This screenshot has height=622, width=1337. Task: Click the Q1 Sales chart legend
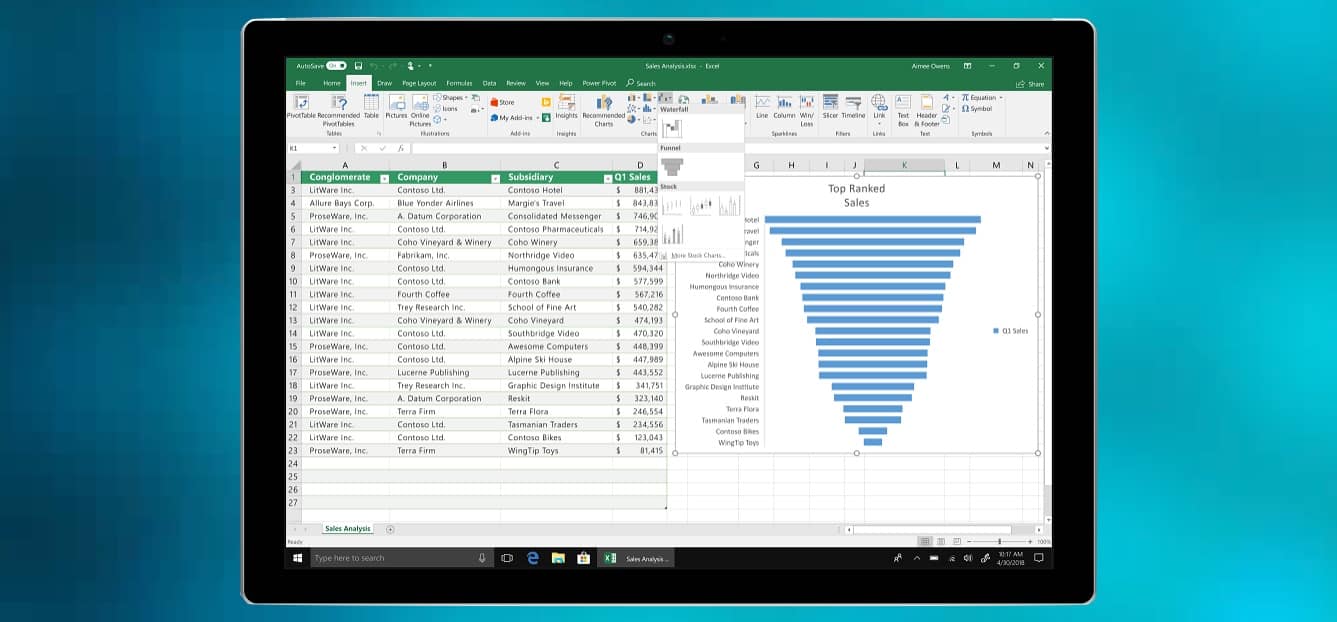coord(1010,330)
